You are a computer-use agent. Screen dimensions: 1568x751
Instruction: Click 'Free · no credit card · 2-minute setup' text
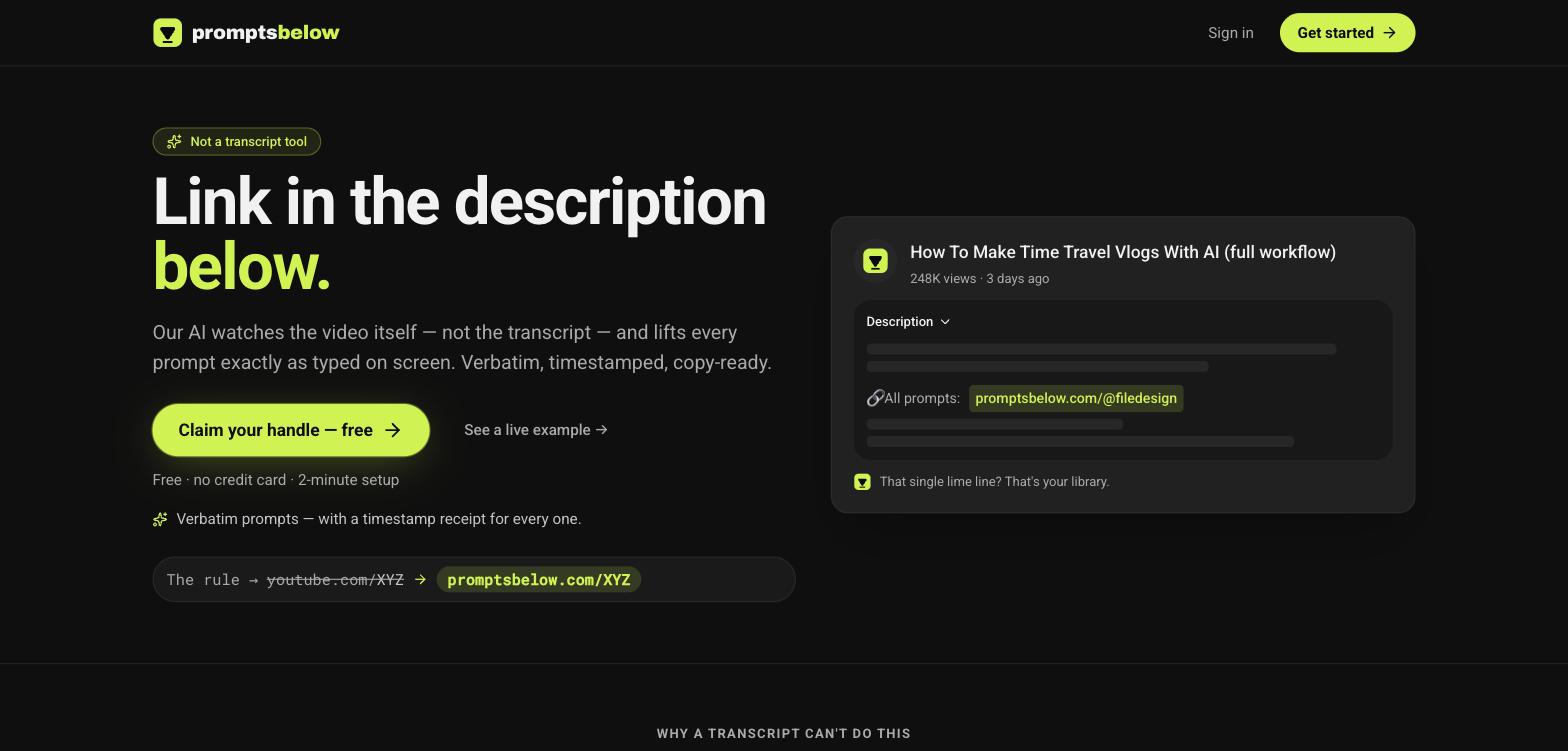pyautogui.click(x=276, y=480)
